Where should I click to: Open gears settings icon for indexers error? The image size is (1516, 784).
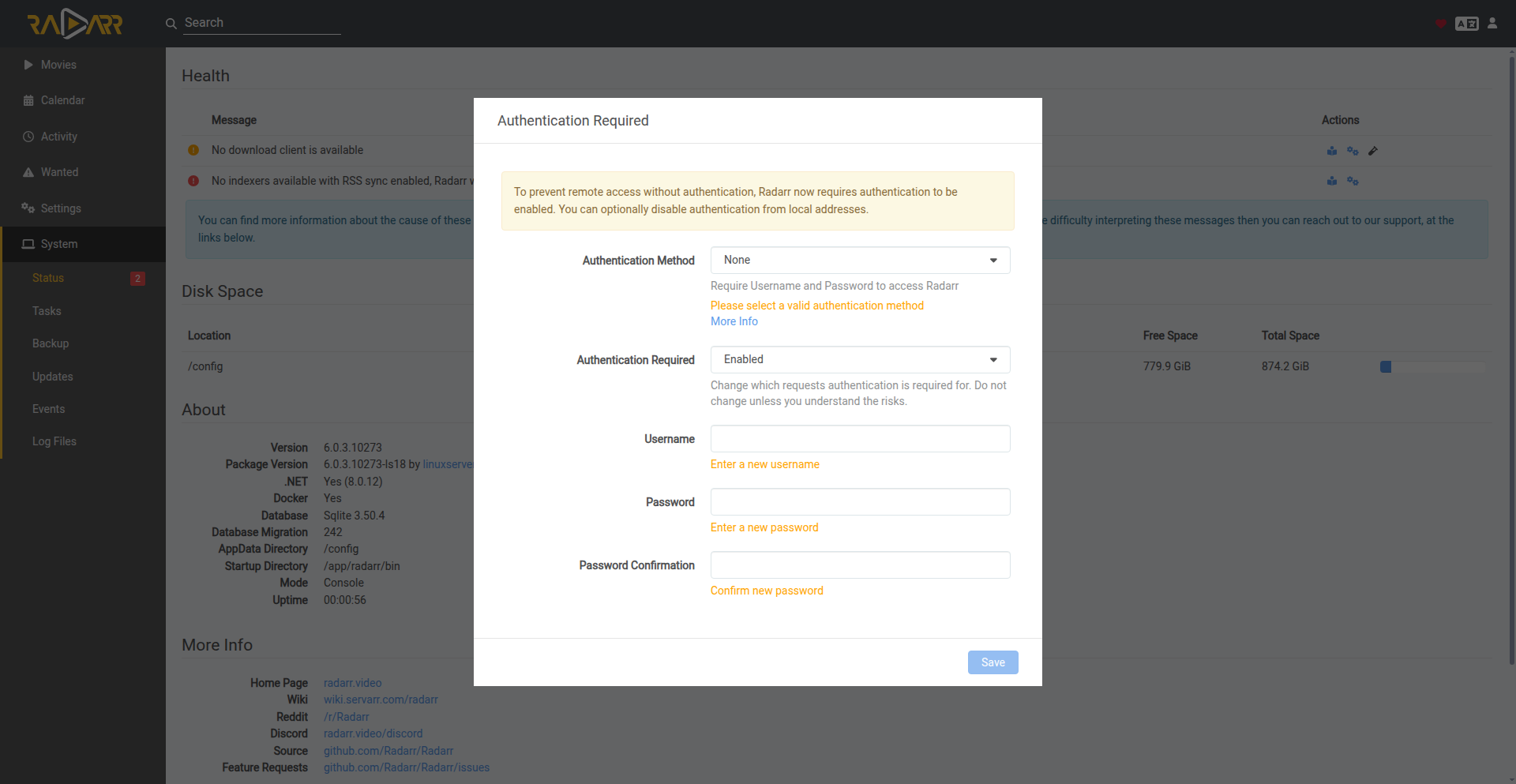coord(1353,182)
